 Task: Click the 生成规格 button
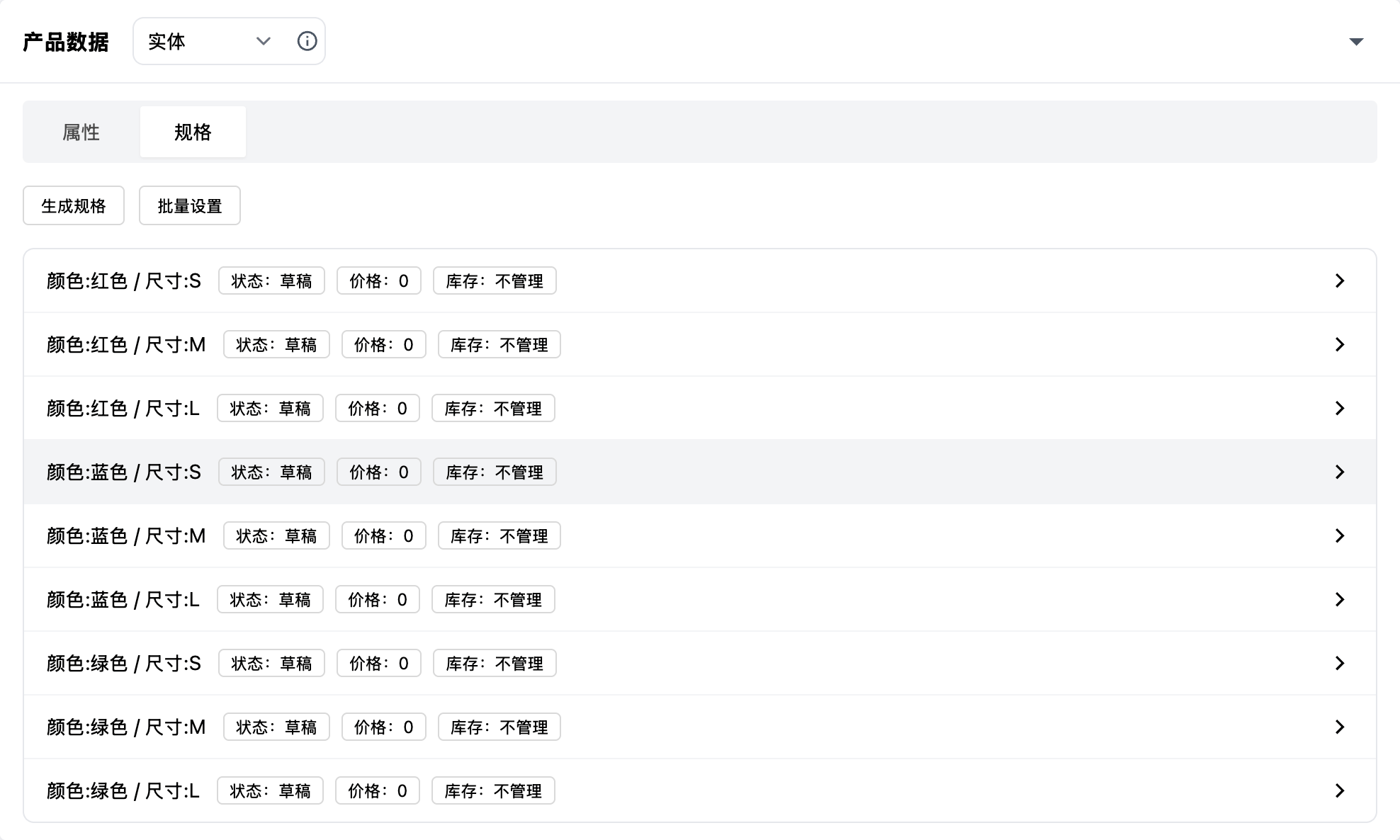point(74,206)
